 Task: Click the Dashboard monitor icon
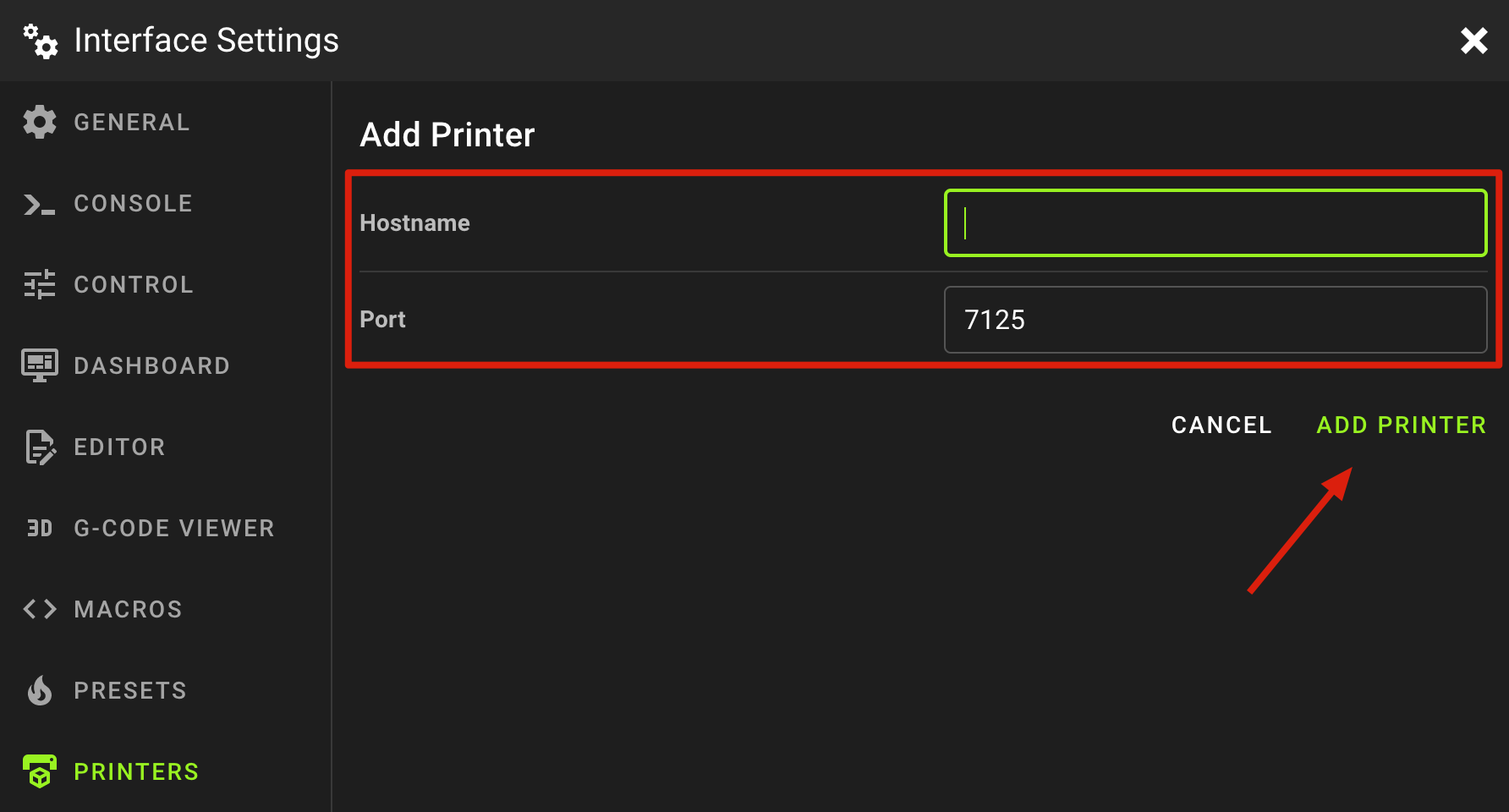point(40,365)
